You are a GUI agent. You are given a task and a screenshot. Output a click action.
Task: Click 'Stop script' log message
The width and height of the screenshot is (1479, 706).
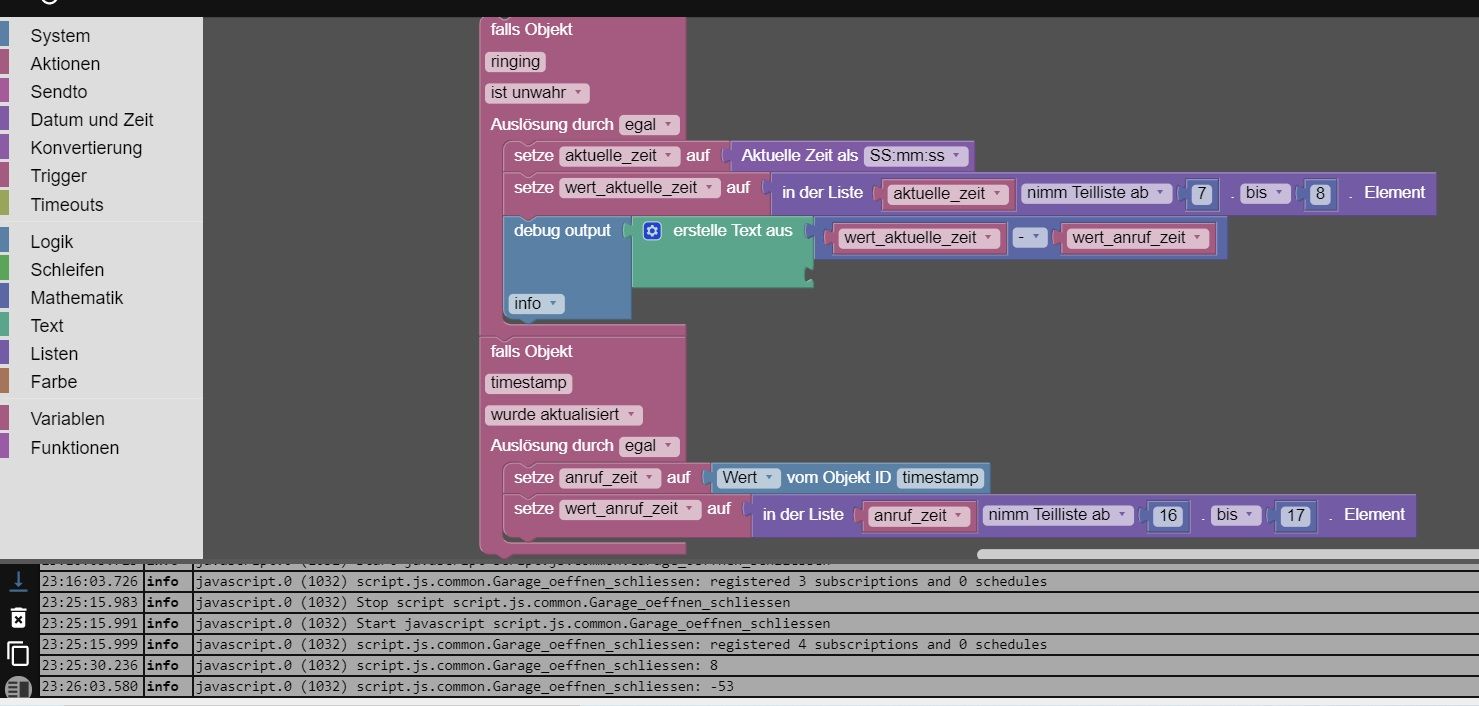(x=493, y=602)
